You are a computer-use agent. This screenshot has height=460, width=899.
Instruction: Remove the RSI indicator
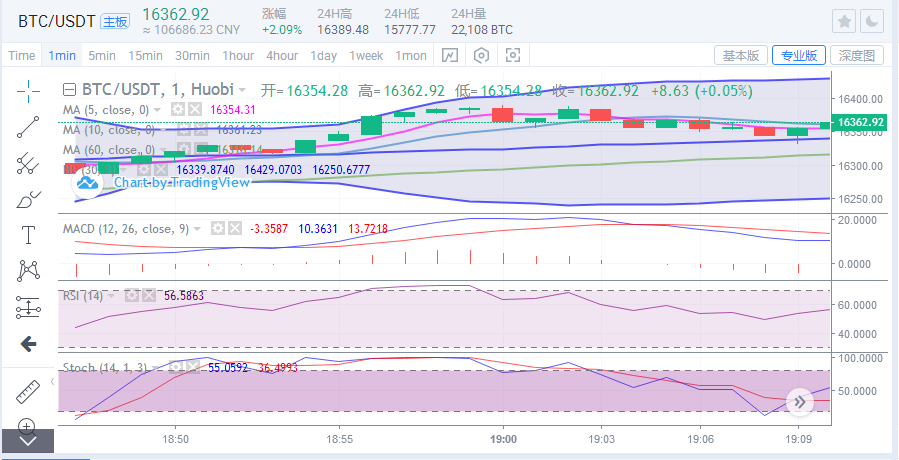pyautogui.click(x=148, y=296)
